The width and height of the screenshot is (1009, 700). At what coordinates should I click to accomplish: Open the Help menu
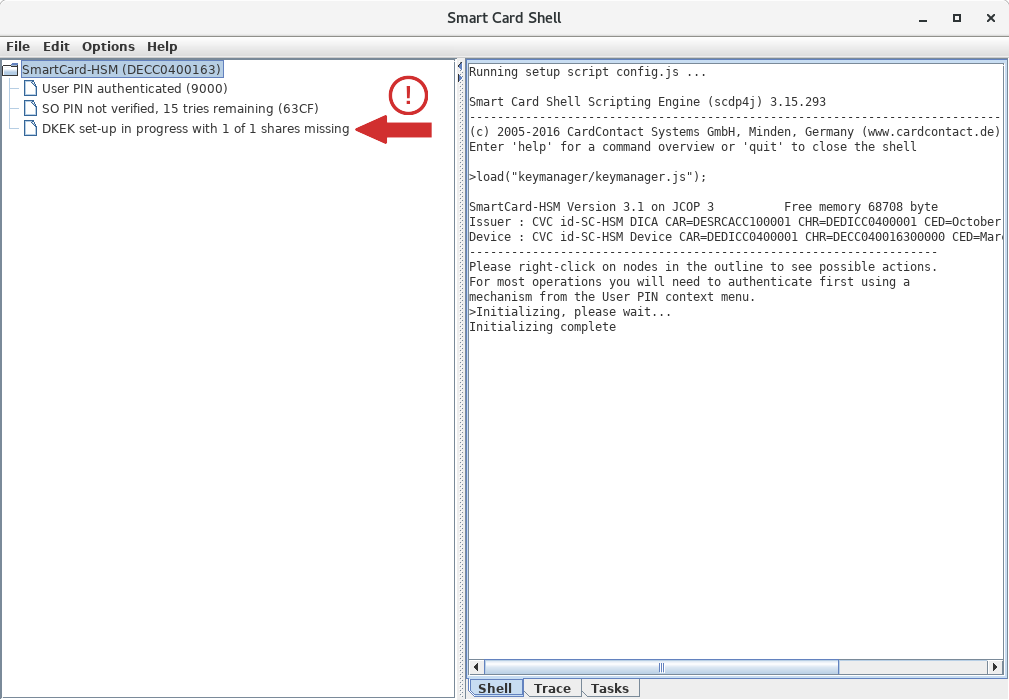click(x=162, y=46)
